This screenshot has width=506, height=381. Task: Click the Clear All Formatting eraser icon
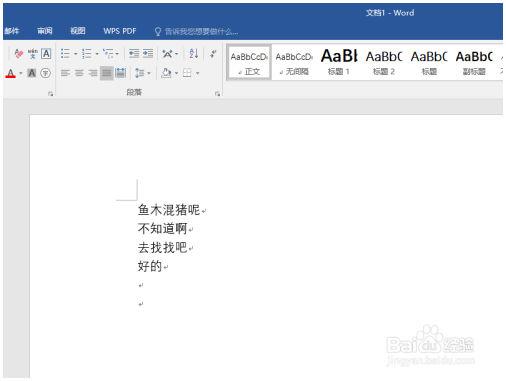point(18,53)
